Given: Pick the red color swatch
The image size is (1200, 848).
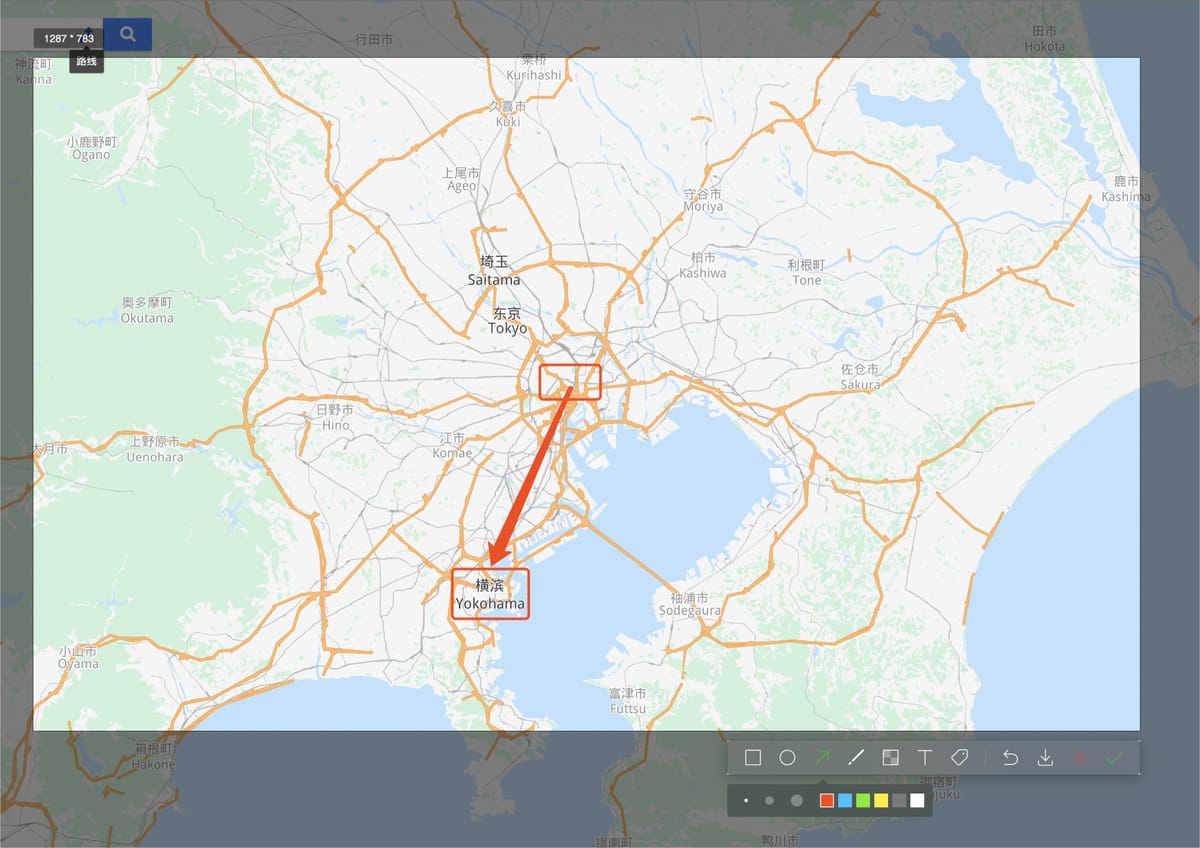Looking at the screenshot, I should pos(826,800).
